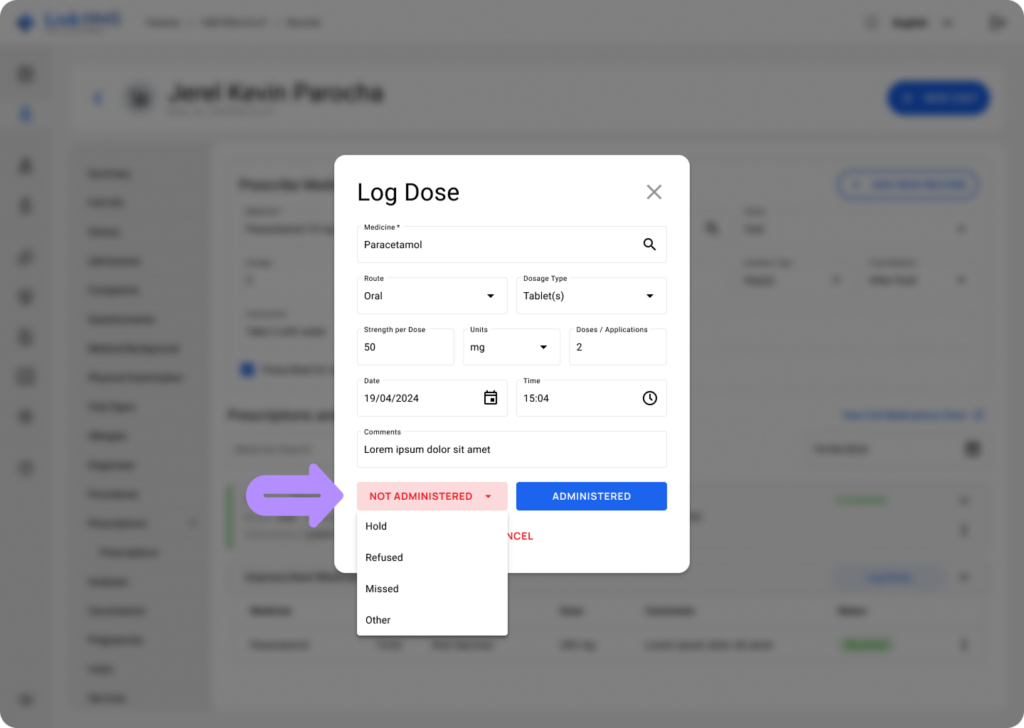Click the red Cancel link
The height and width of the screenshot is (728, 1024).
click(520, 537)
